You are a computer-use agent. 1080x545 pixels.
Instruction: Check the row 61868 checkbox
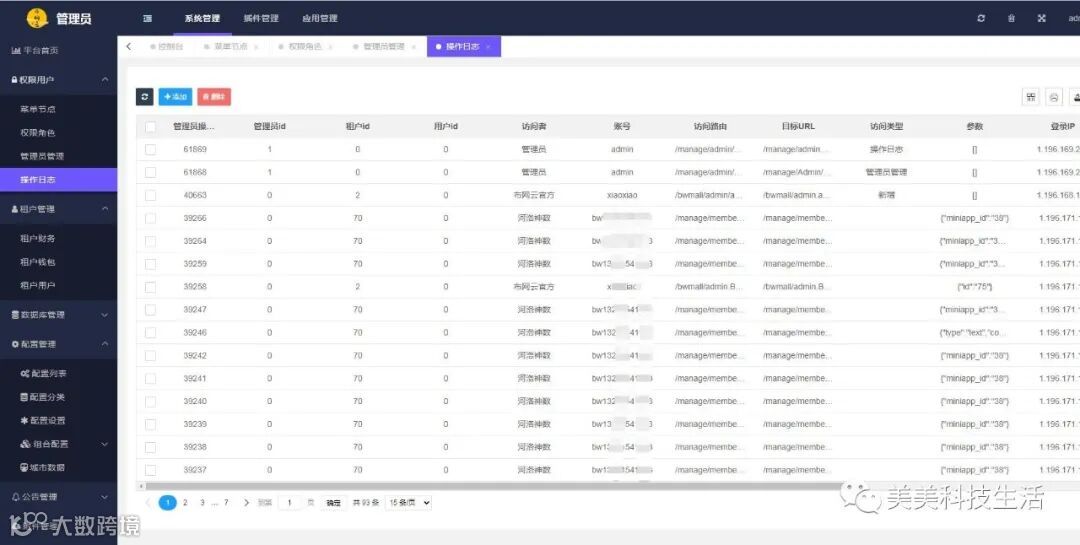point(150,172)
